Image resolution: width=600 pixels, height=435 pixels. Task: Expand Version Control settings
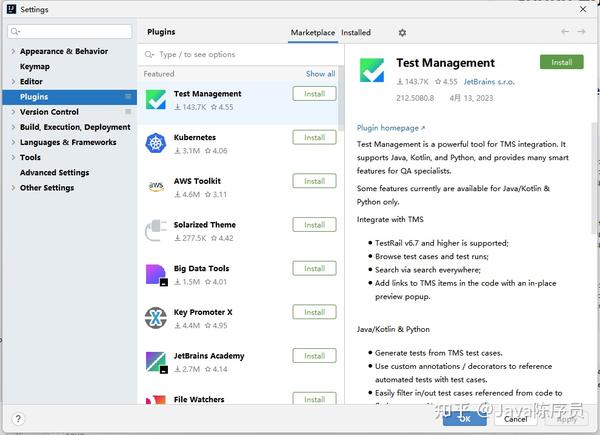(x=13, y=112)
